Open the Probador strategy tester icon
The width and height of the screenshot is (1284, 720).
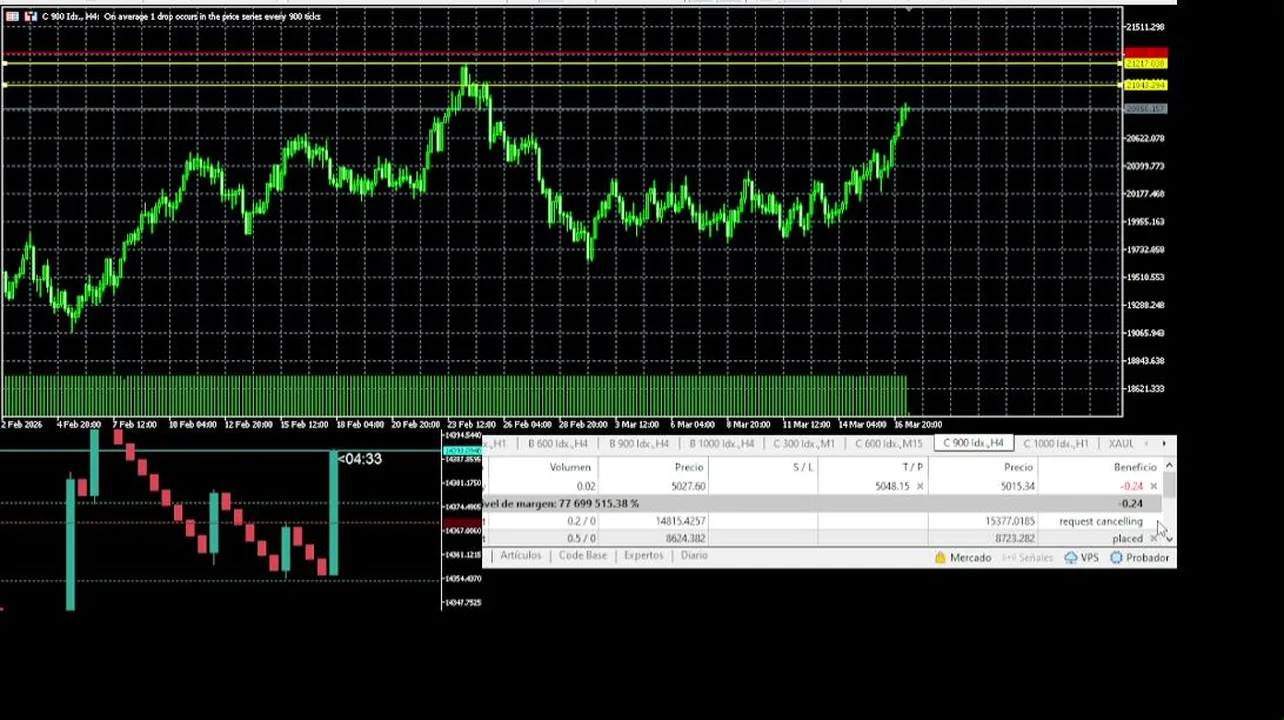[x=1116, y=558]
